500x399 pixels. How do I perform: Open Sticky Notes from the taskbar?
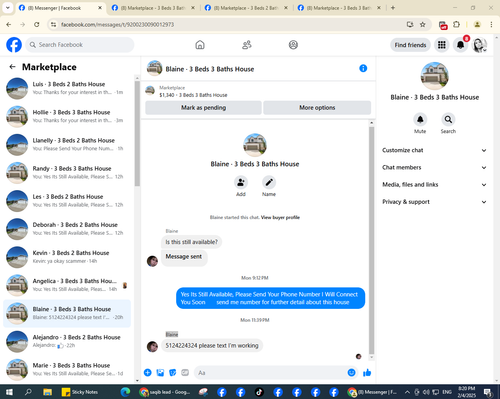click(80, 392)
